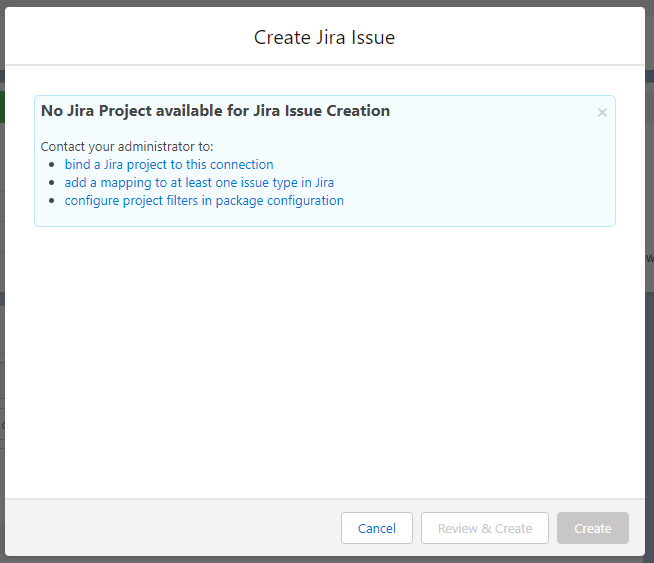The height and width of the screenshot is (563, 654).
Task: Click 'No Jira Project available' heading
Action: point(216,111)
